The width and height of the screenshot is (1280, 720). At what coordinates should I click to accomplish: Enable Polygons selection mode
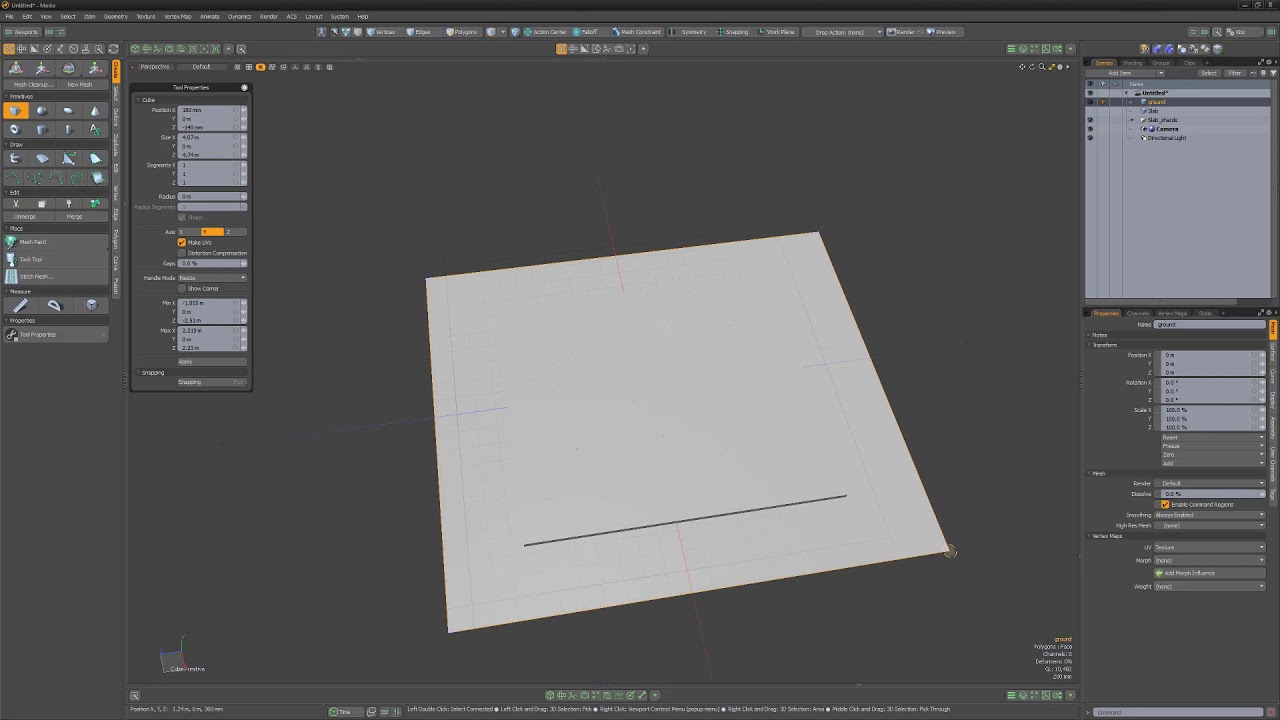(462, 32)
